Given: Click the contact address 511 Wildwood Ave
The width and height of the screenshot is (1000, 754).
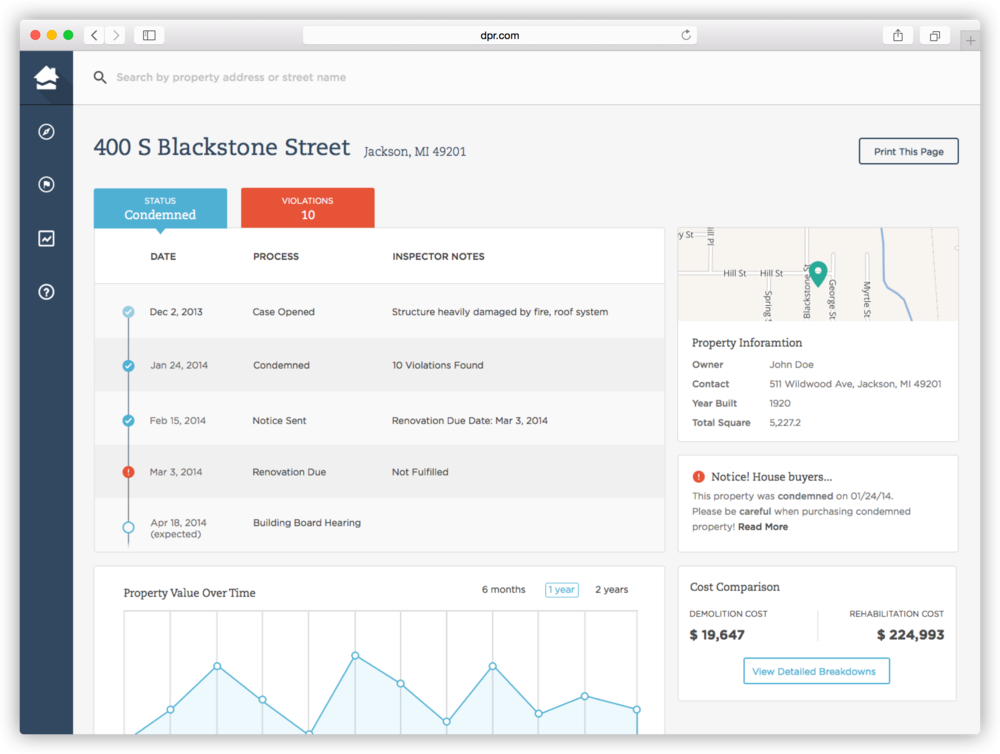Looking at the screenshot, I should pyautogui.click(x=855, y=384).
